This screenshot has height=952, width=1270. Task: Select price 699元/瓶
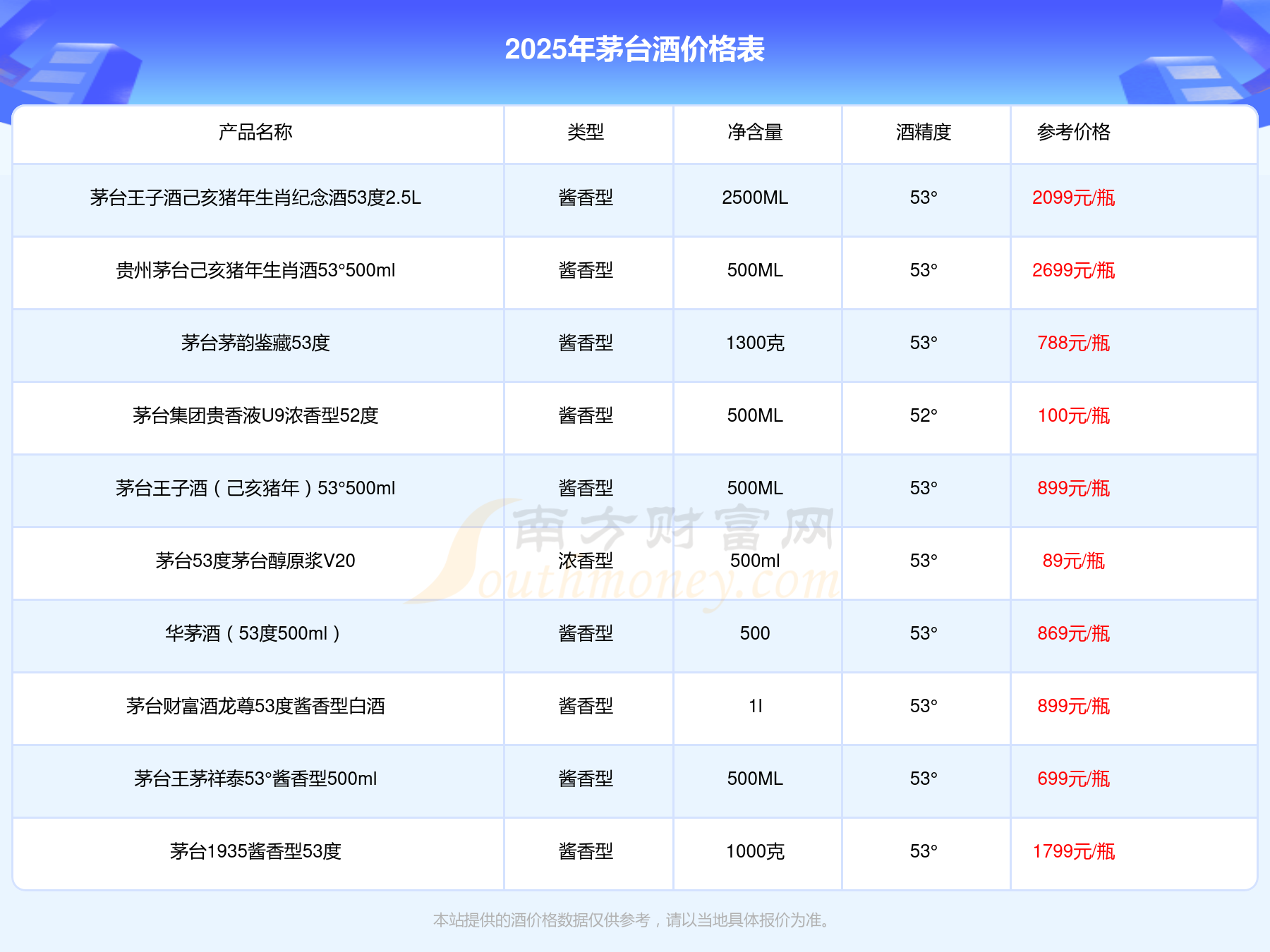coord(1074,779)
